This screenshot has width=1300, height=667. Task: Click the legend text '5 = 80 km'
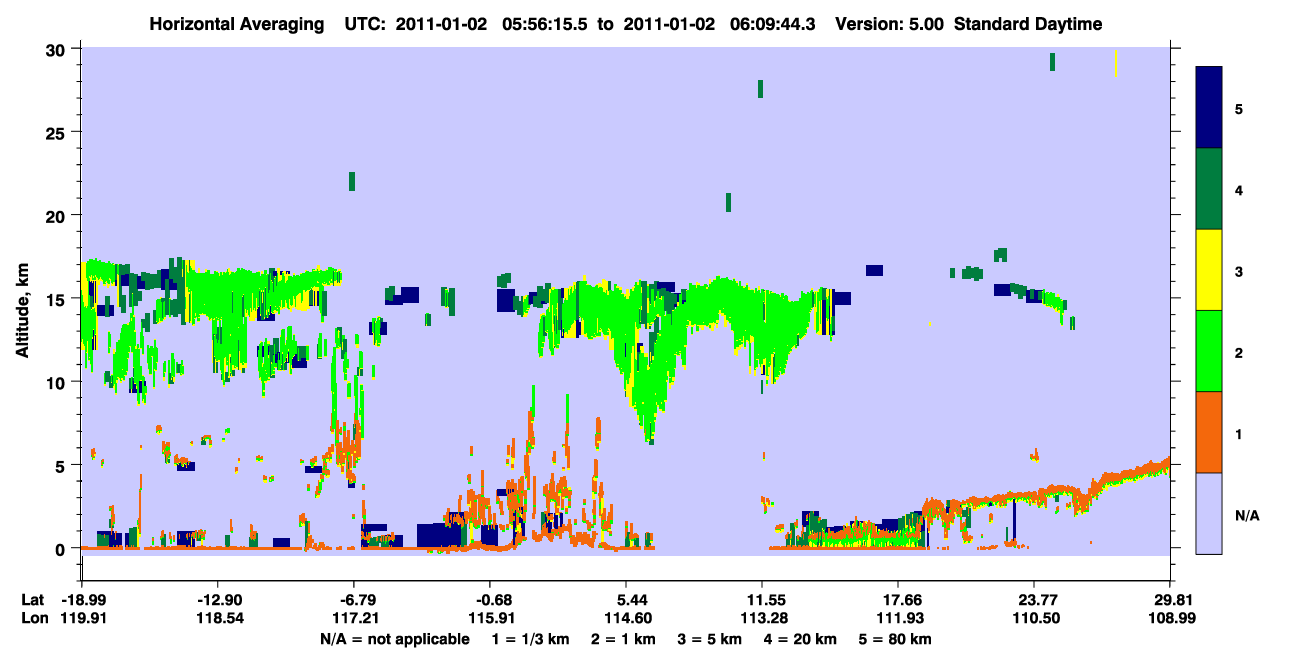tap(896, 638)
